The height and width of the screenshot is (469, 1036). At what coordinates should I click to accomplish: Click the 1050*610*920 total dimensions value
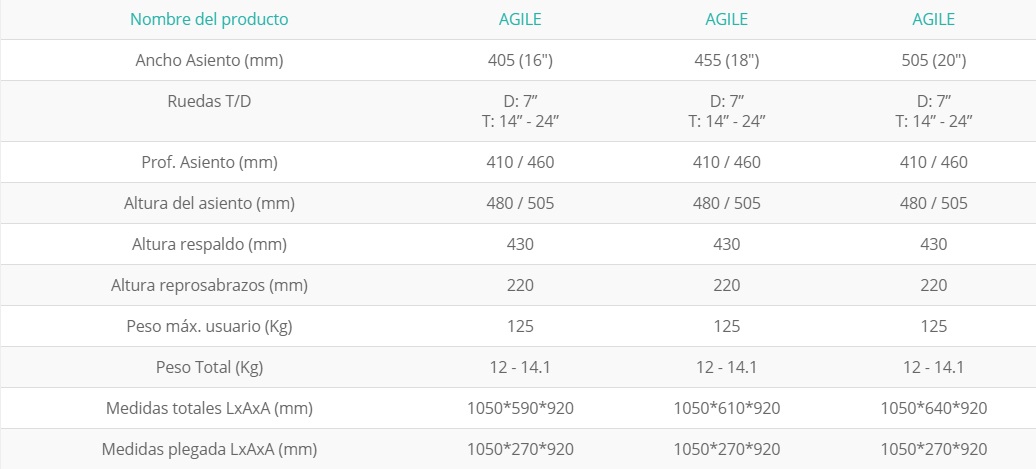(x=727, y=408)
